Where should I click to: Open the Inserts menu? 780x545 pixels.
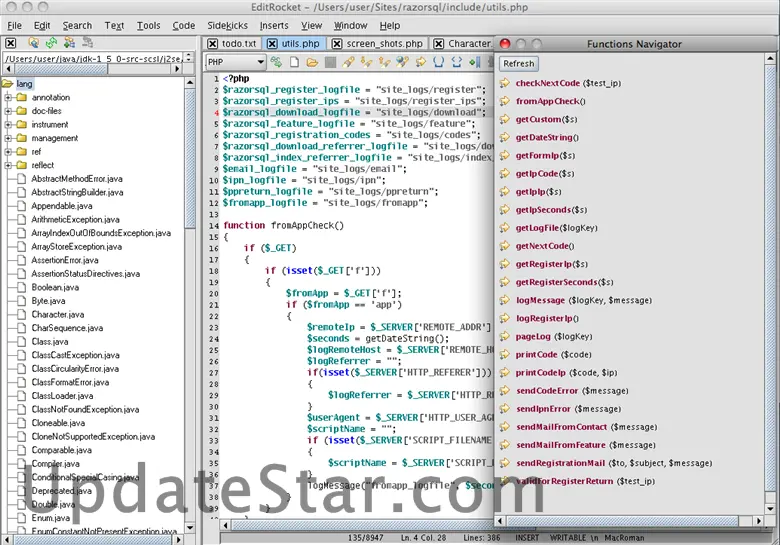point(274,25)
